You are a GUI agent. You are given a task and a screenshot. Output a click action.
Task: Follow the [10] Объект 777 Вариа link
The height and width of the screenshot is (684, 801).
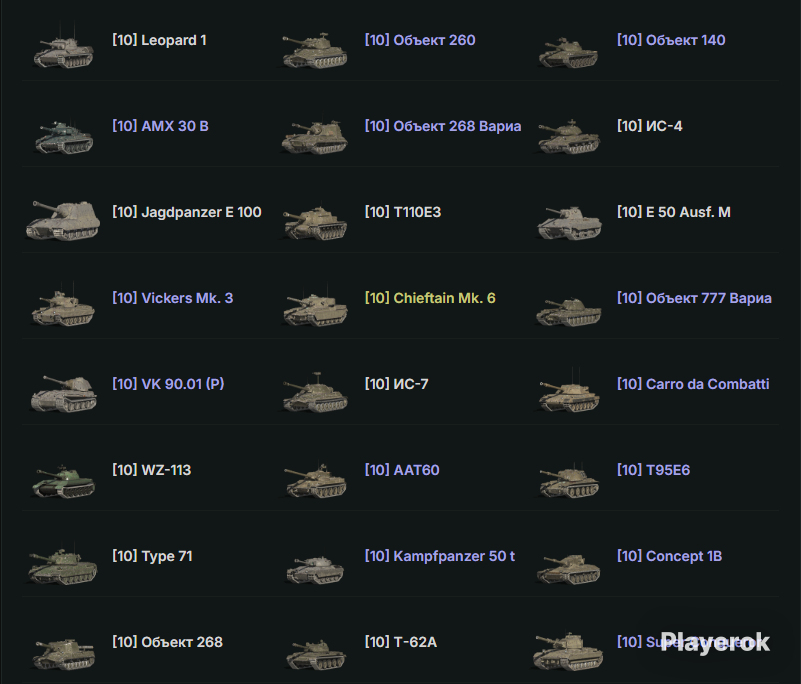(x=694, y=298)
